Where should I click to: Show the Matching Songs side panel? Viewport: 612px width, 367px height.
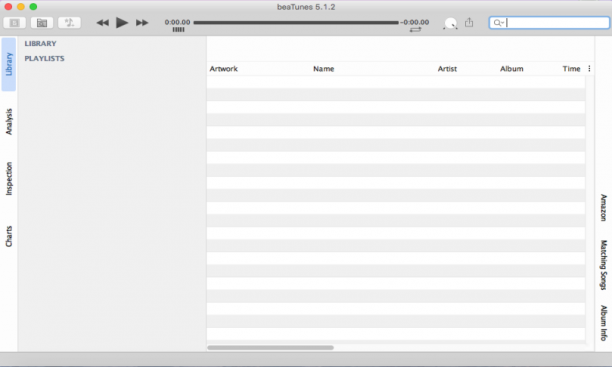pos(604,265)
